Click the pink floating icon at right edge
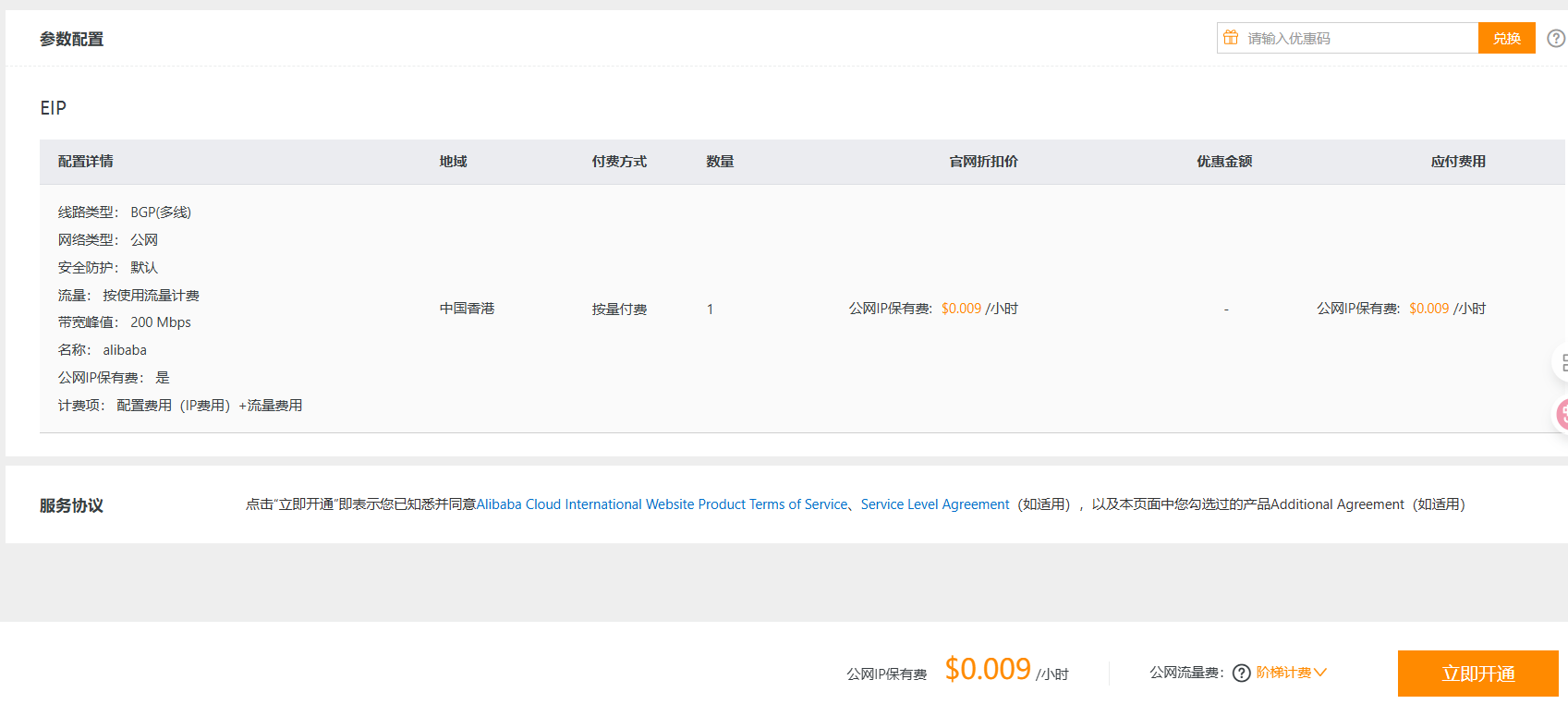This screenshot has height=704, width=1568. click(1562, 414)
